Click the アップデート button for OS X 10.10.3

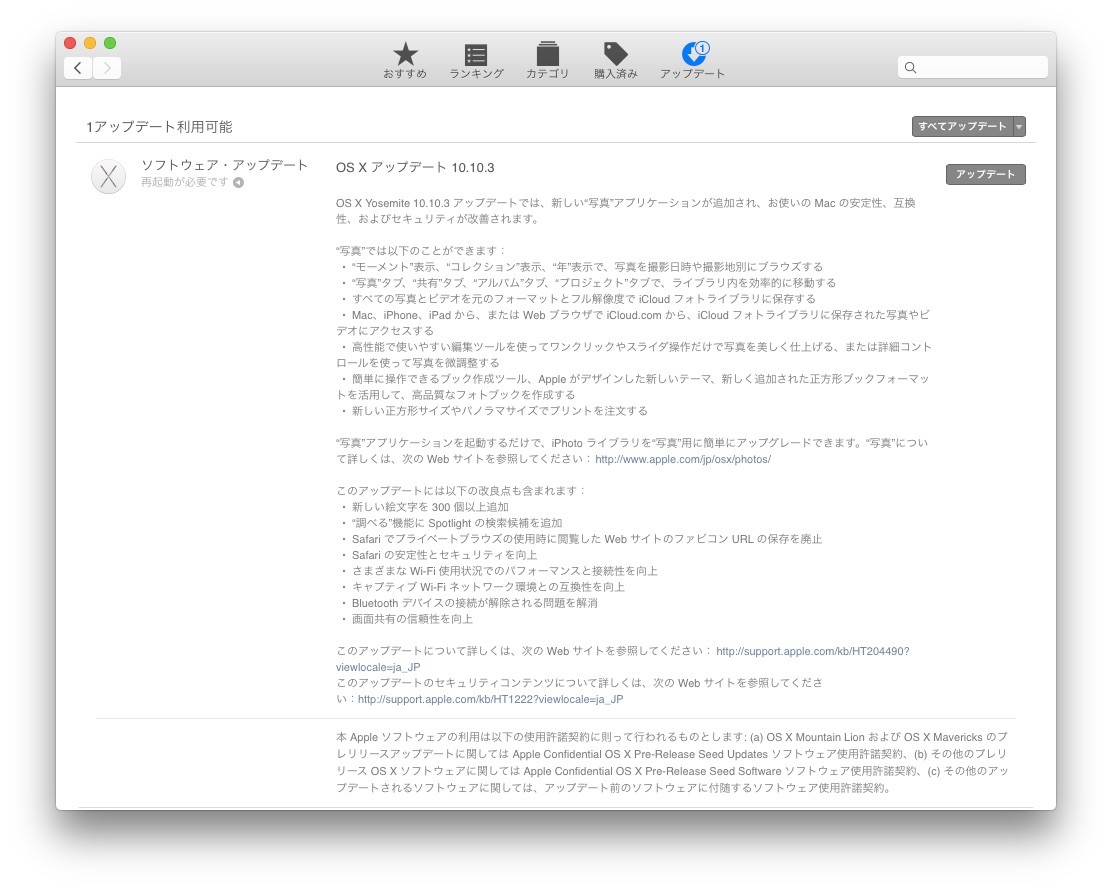[985, 174]
